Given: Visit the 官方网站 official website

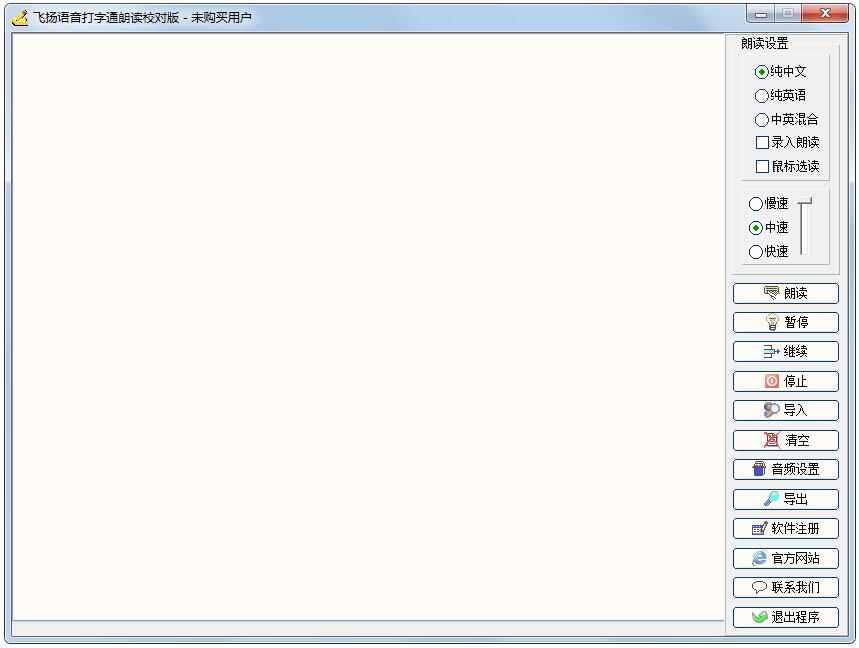Looking at the screenshot, I should click(786, 559).
